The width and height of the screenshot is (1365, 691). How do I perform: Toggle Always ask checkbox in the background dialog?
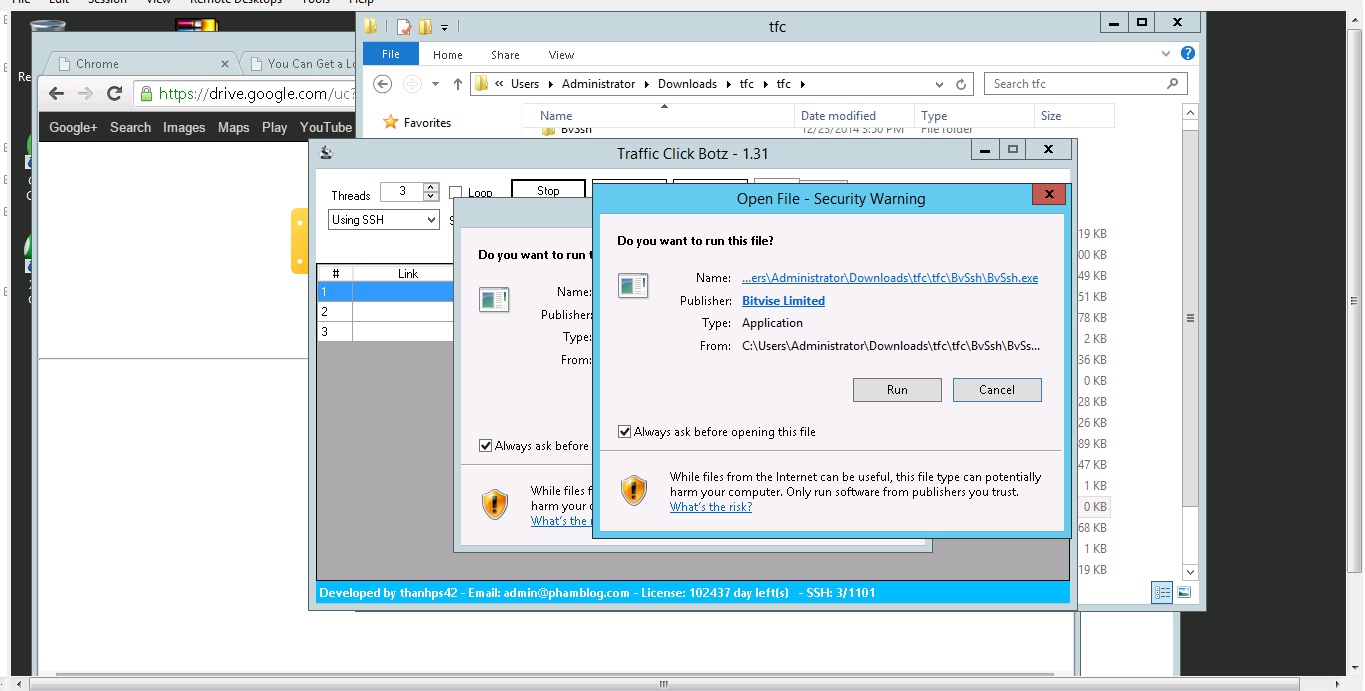[486, 446]
